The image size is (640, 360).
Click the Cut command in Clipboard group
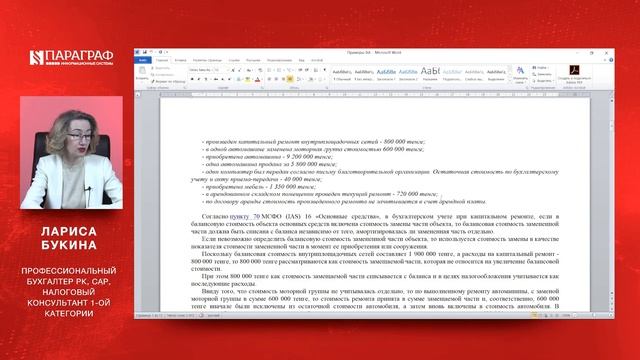point(160,68)
